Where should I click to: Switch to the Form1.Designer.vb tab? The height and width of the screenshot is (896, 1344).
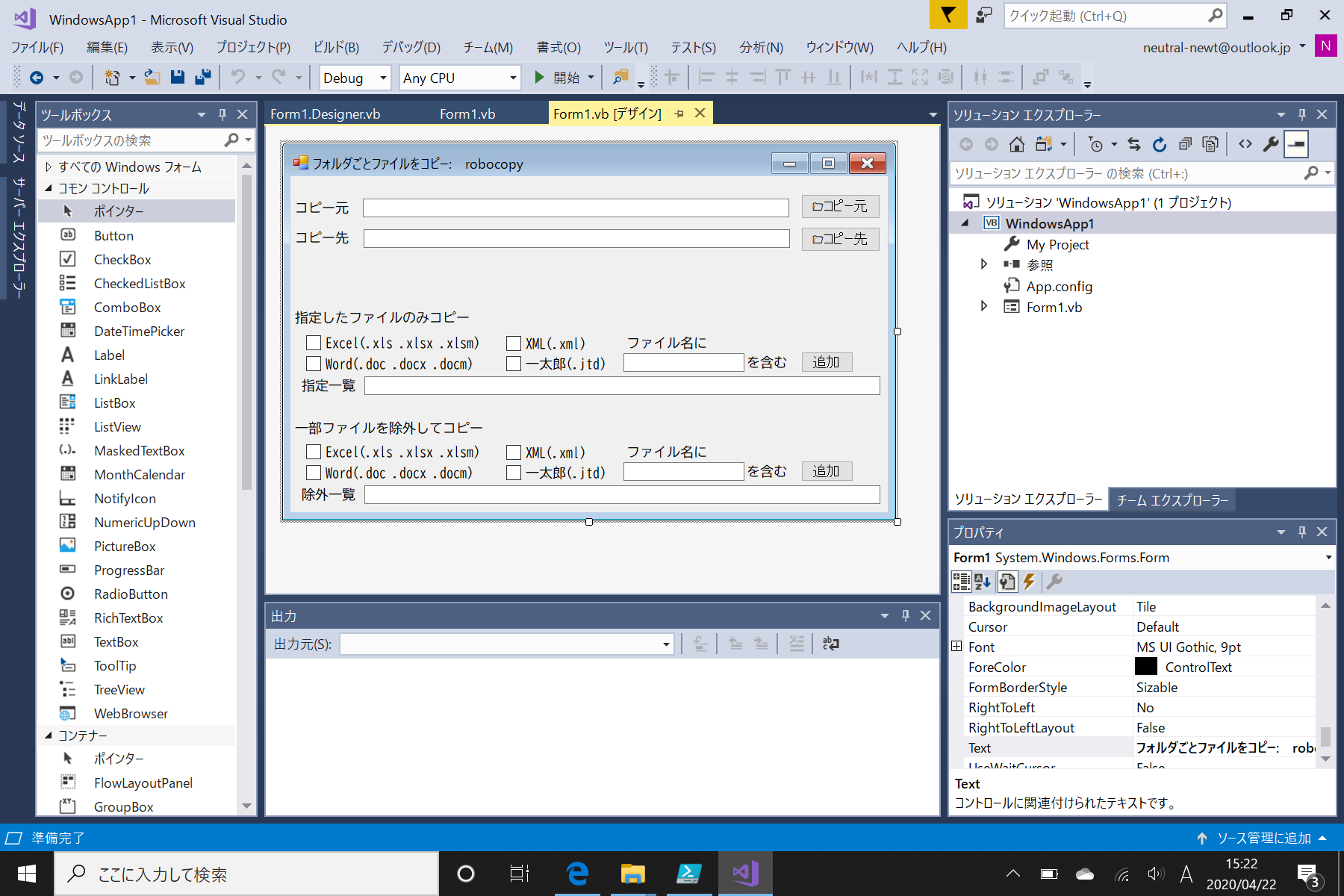tap(325, 113)
